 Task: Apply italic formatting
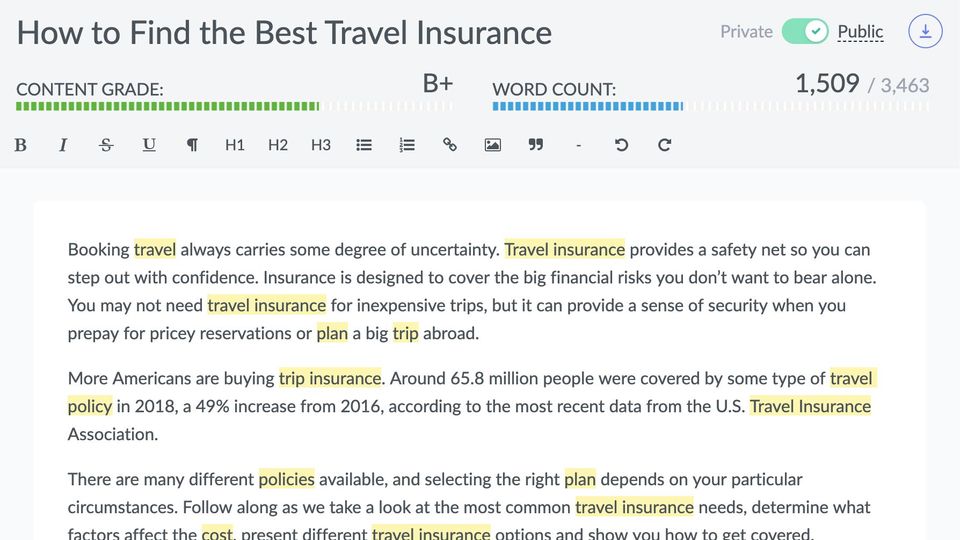click(x=63, y=145)
